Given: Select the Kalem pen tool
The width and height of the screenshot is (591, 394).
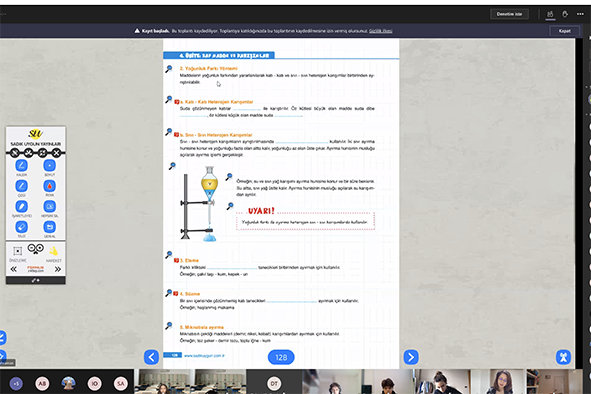Looking at the screenshot, I should [21, 166].
